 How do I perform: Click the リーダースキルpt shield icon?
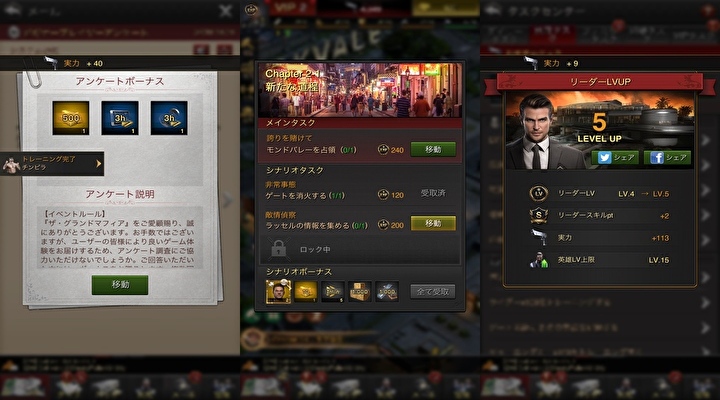click(539, 215)
